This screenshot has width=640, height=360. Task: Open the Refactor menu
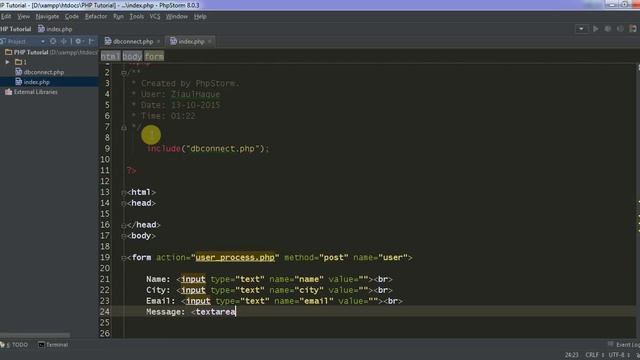(x=96, y=16)
